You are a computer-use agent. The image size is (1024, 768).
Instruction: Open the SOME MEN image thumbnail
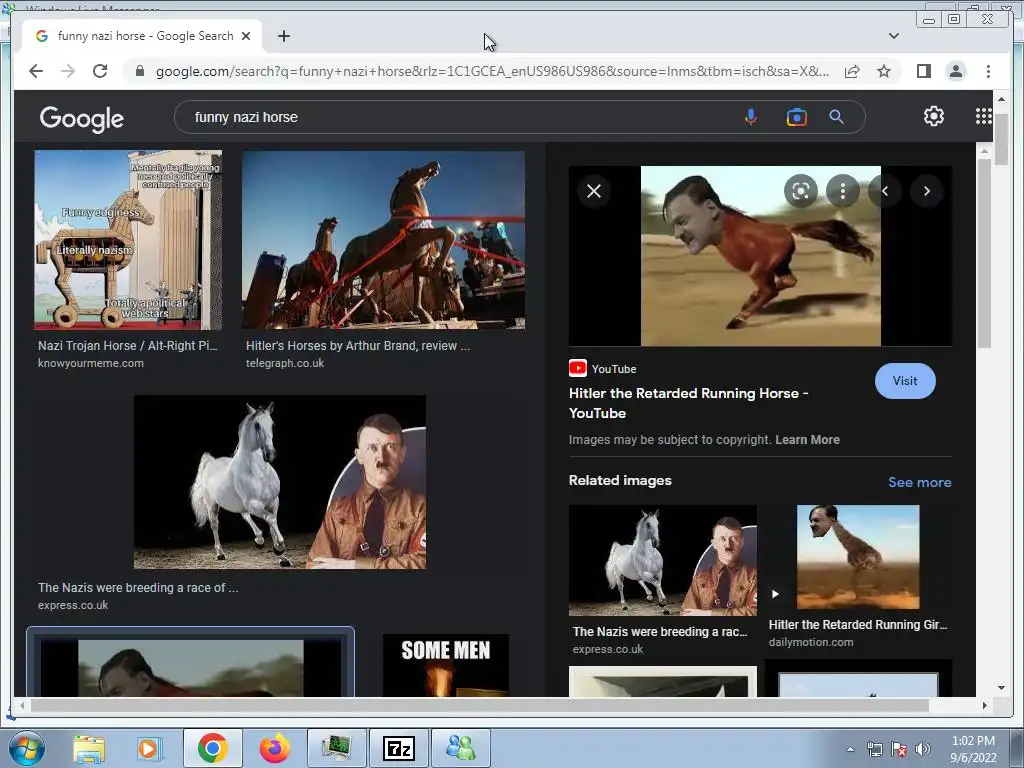pos(445,665)
